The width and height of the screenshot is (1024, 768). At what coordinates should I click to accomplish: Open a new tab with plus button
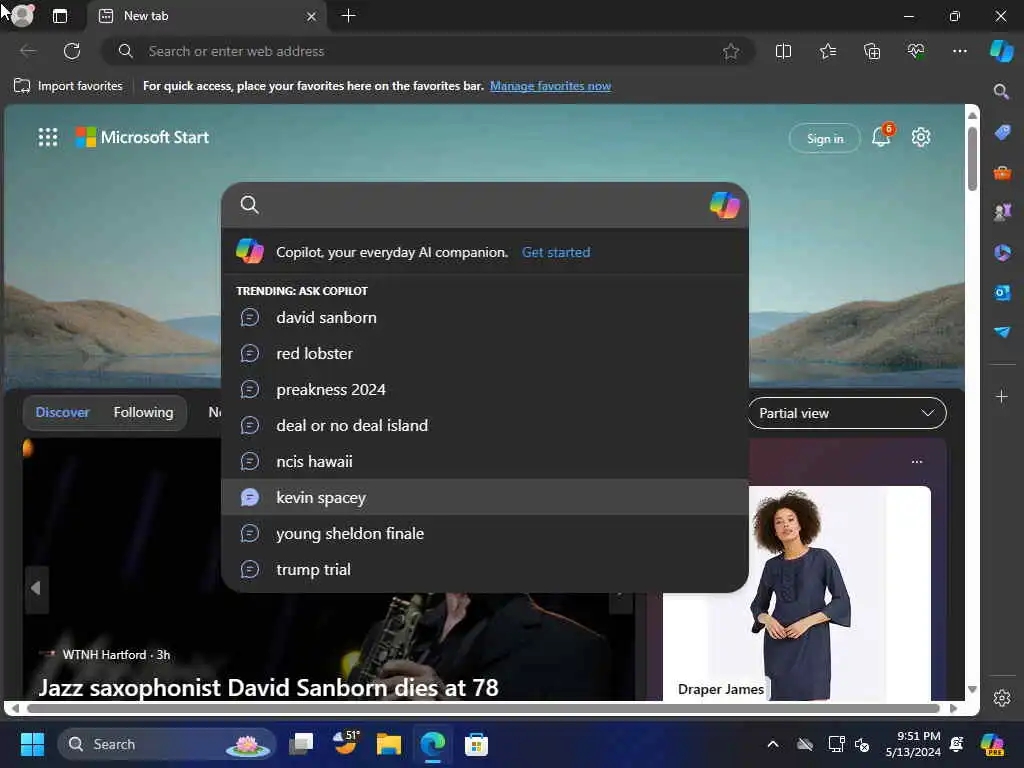coord(349,16)
